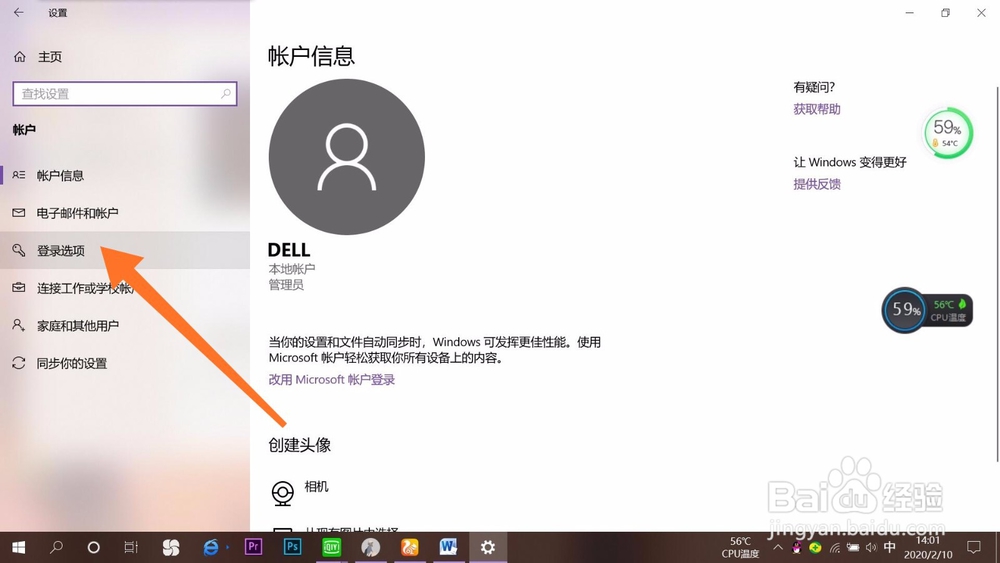Viewport: 1000px width, 563px height.
Task: Click the QQ penguin tray icon
Action: 797,547
